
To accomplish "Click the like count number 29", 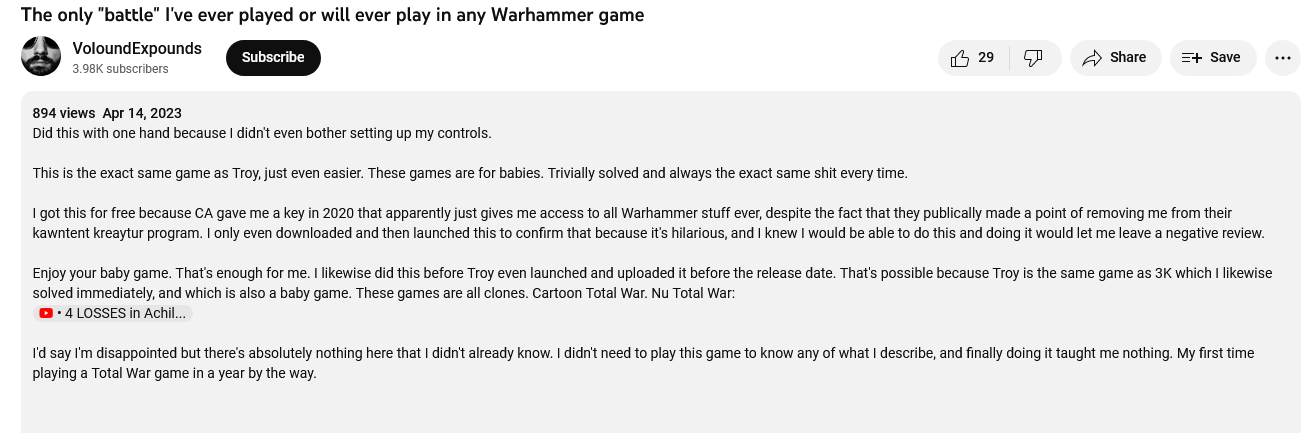I will point(986,58).
